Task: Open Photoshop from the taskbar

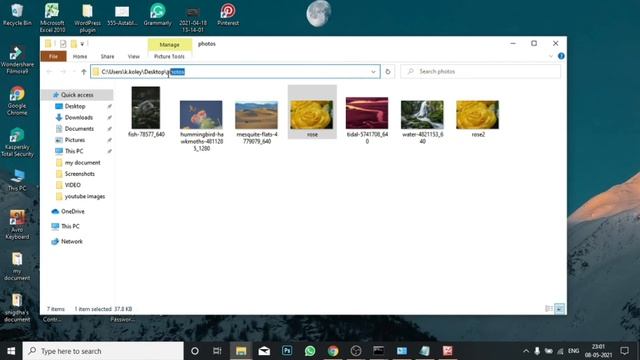Action: (287, 351)
